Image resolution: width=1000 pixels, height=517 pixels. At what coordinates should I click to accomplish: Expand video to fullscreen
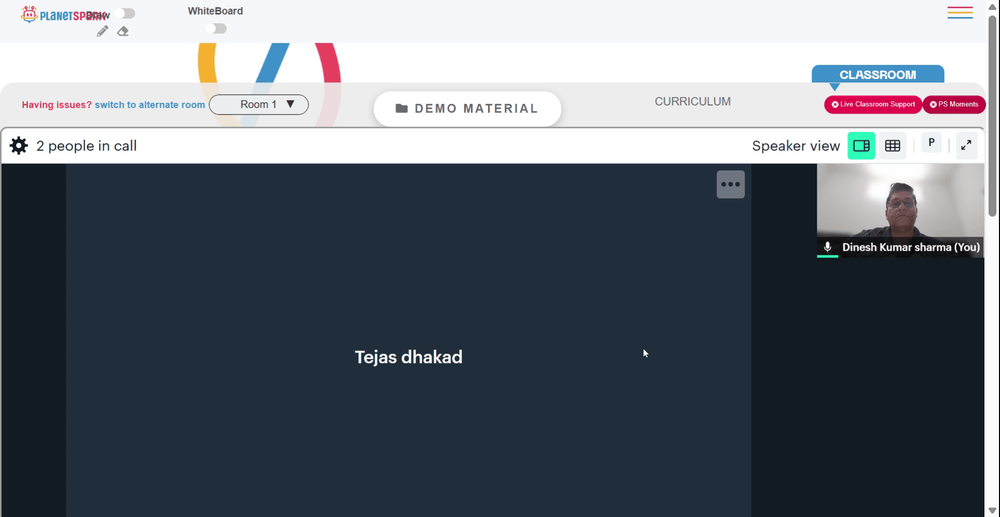[x=966, y=145]
